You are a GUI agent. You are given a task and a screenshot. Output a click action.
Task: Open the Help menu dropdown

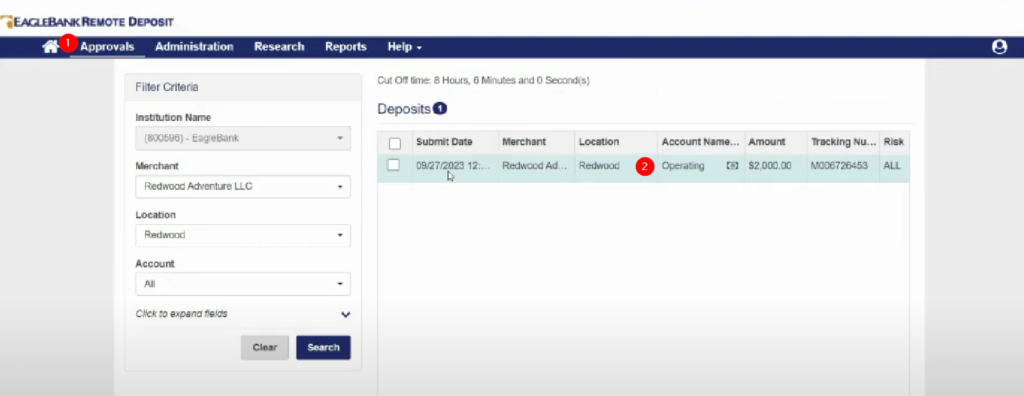(404, 47)
